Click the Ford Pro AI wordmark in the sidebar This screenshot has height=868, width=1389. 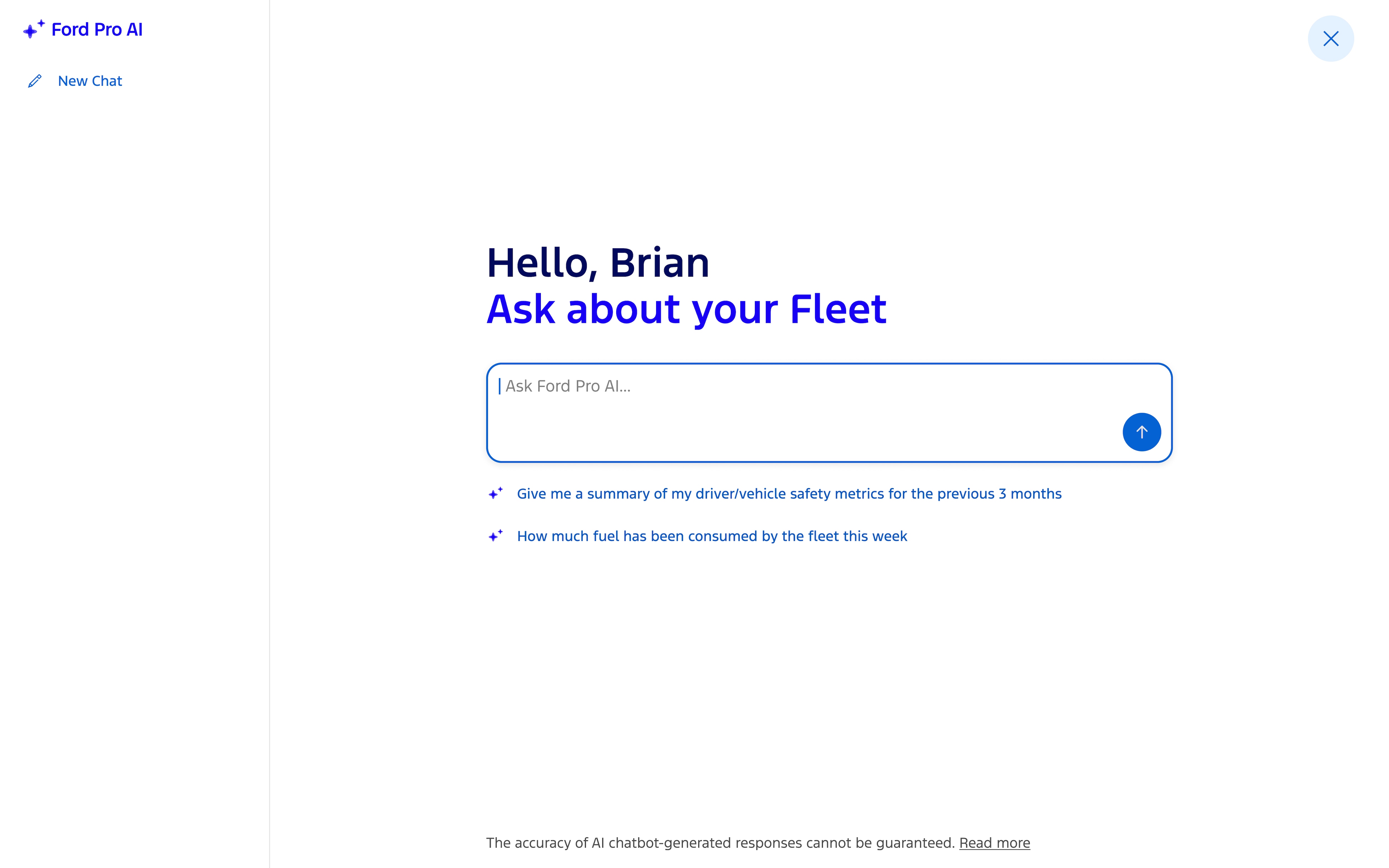97,29
